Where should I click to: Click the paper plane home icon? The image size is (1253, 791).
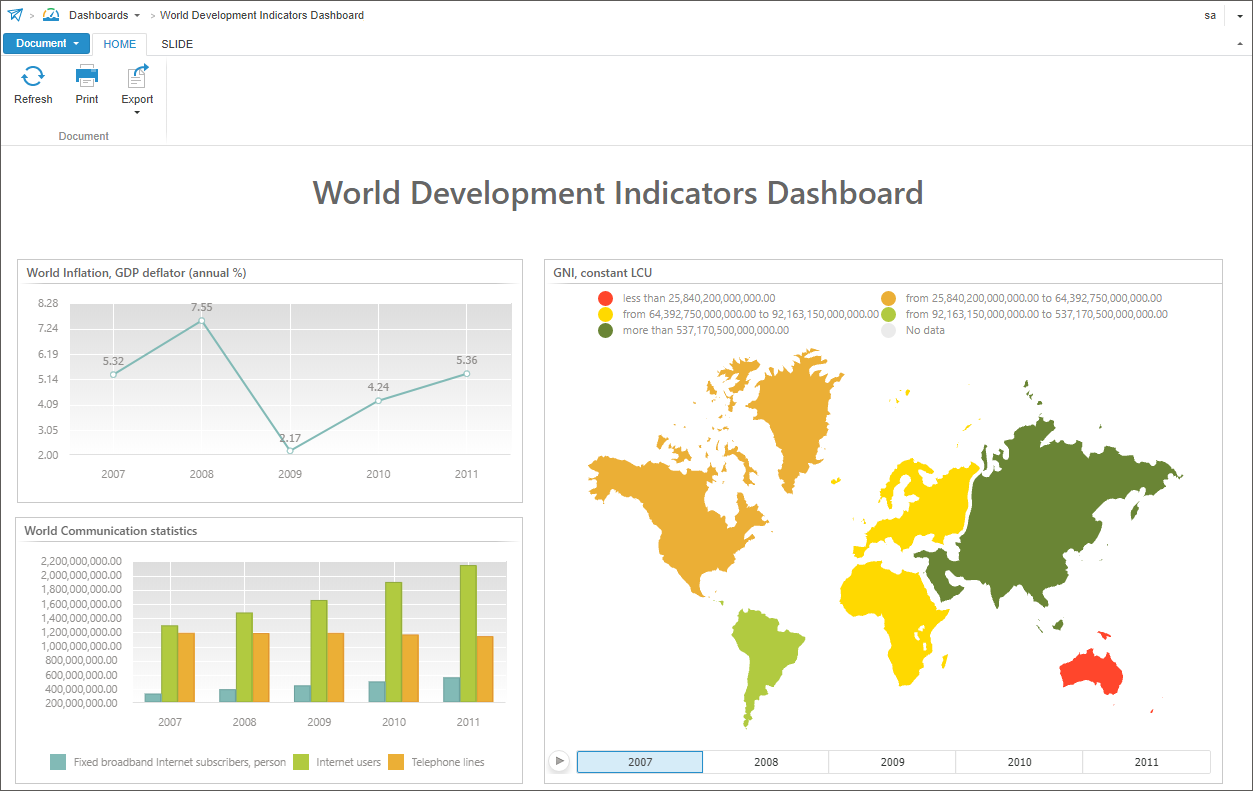14,15
